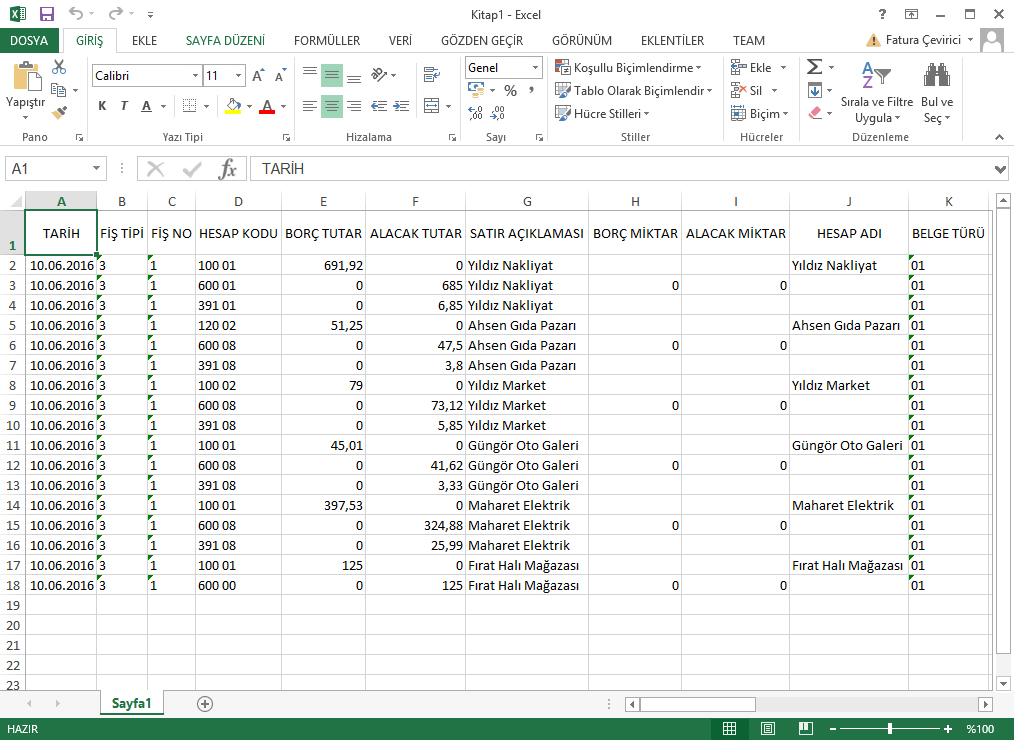Screen dimensions: 1014x740
Task: Increase decimal places
Action: pyautogui.click(x=475, y=114)
